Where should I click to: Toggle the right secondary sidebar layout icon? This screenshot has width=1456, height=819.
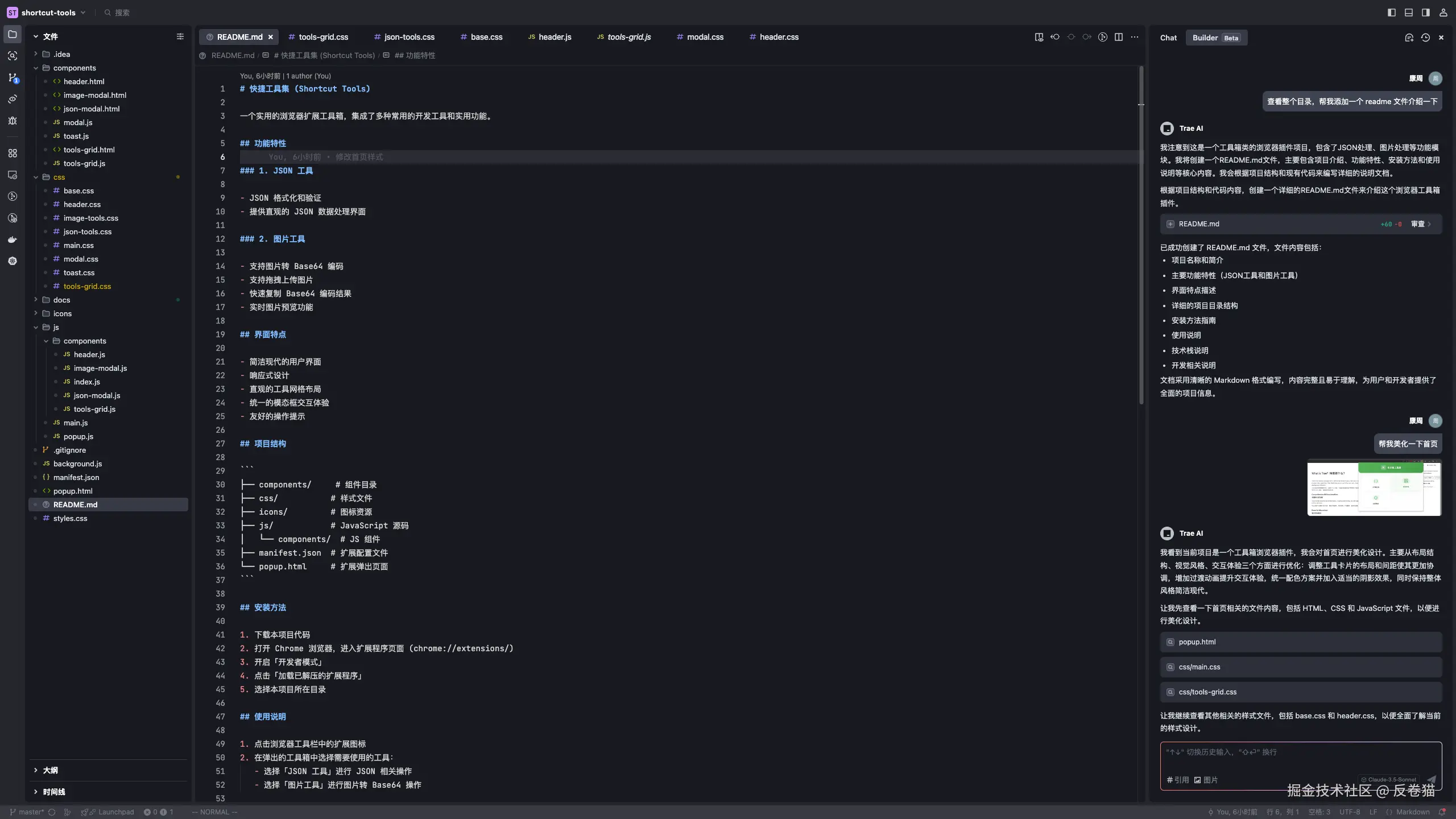1426,13
